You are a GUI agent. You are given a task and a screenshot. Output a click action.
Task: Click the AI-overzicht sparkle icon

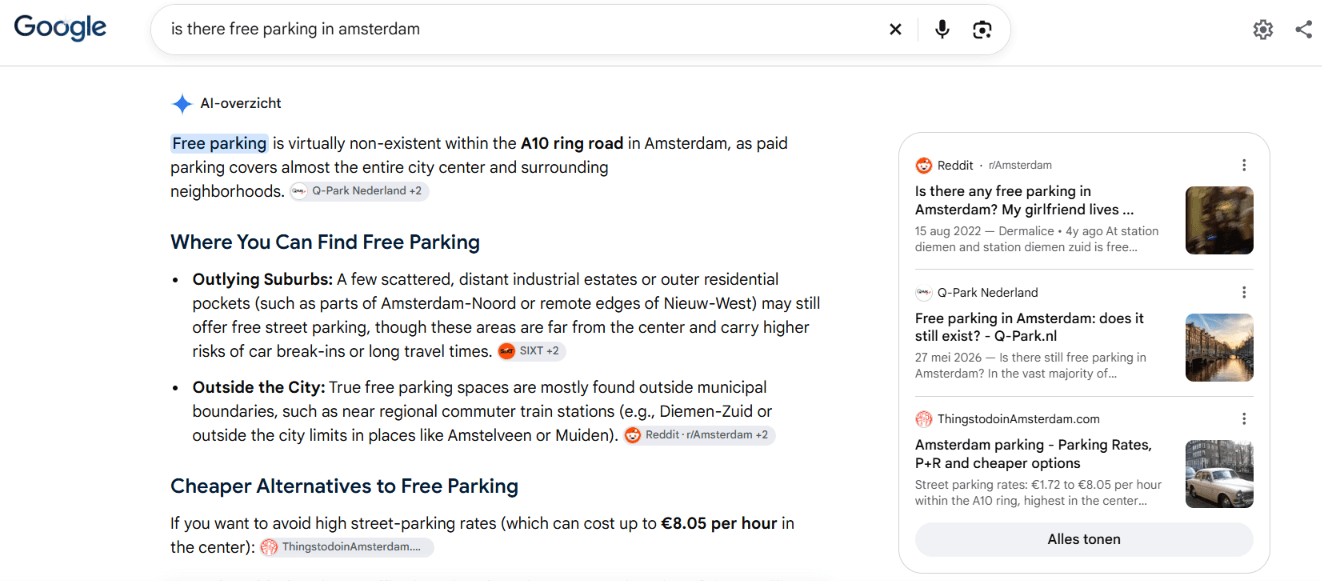(x=182, y=103)
